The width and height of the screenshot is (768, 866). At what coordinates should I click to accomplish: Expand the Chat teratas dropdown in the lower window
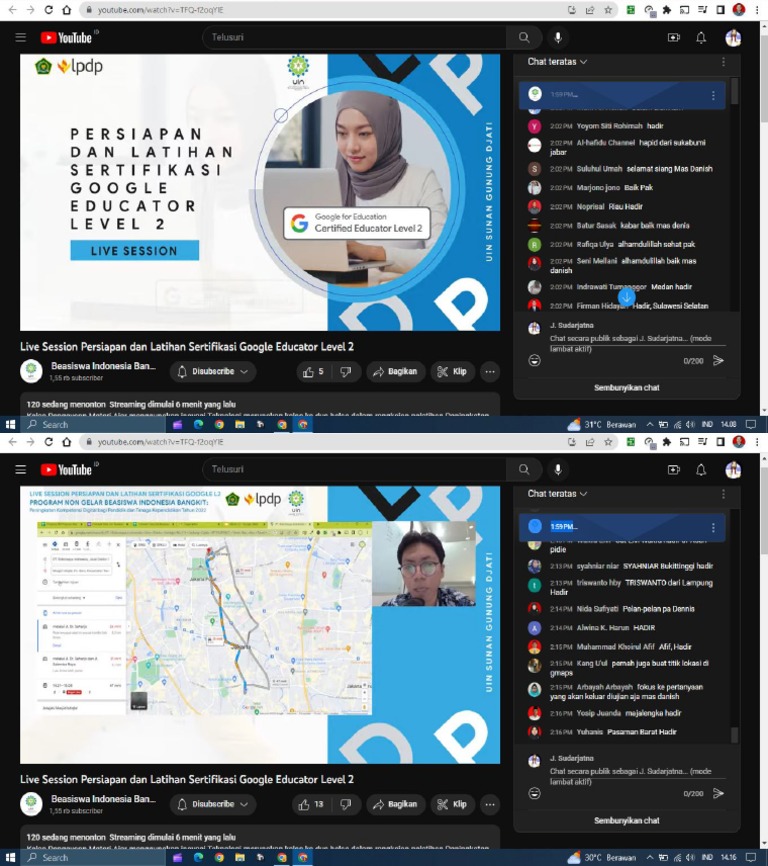(x=557, y=494)
